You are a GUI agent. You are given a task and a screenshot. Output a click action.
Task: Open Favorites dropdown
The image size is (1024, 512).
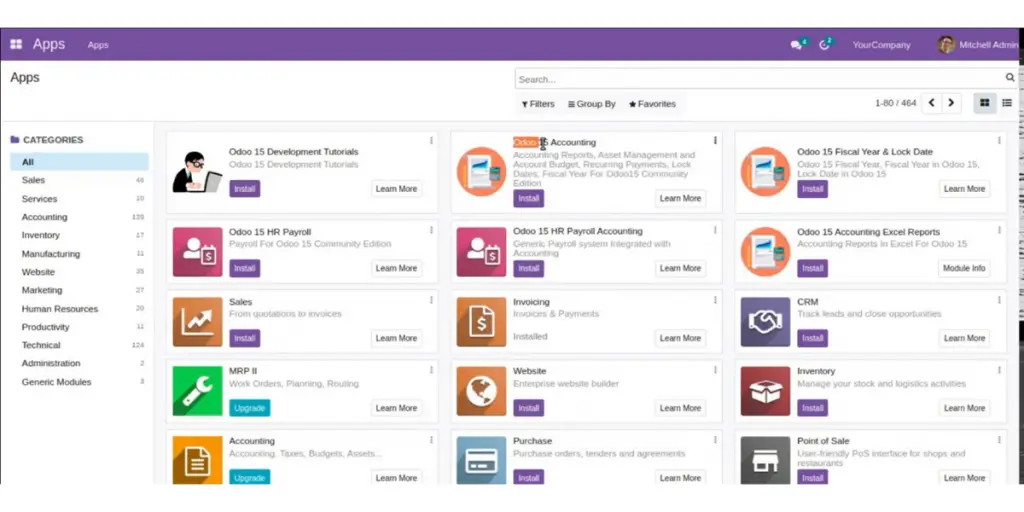(x=652, y=104)
